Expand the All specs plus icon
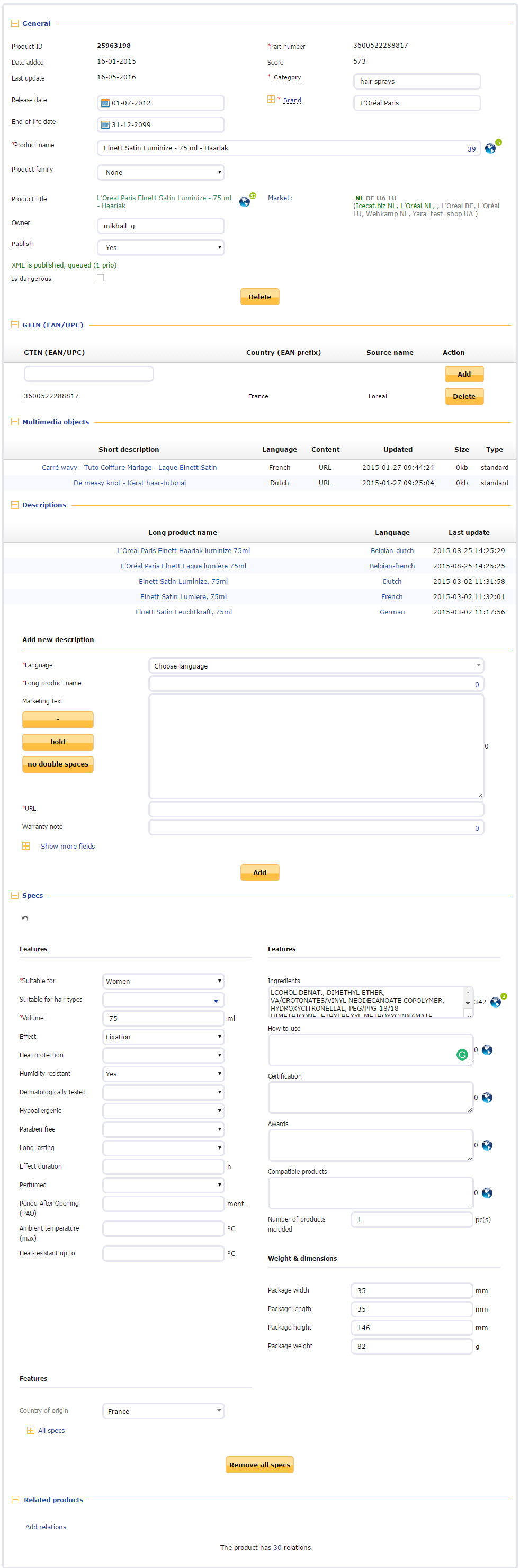Screen dimensions: 520x1568 click(30, 1430)
